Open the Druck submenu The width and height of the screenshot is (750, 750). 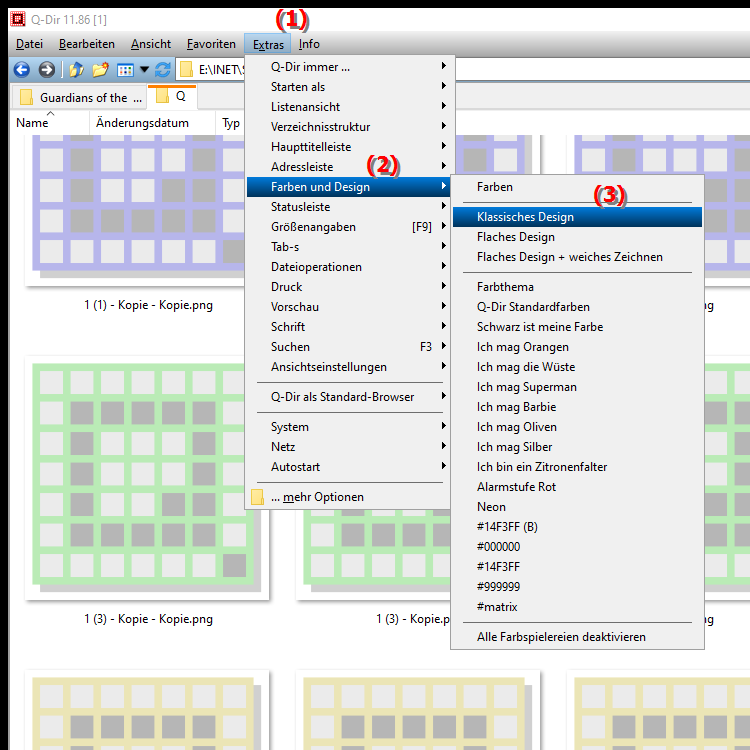(x=348, y=287)
